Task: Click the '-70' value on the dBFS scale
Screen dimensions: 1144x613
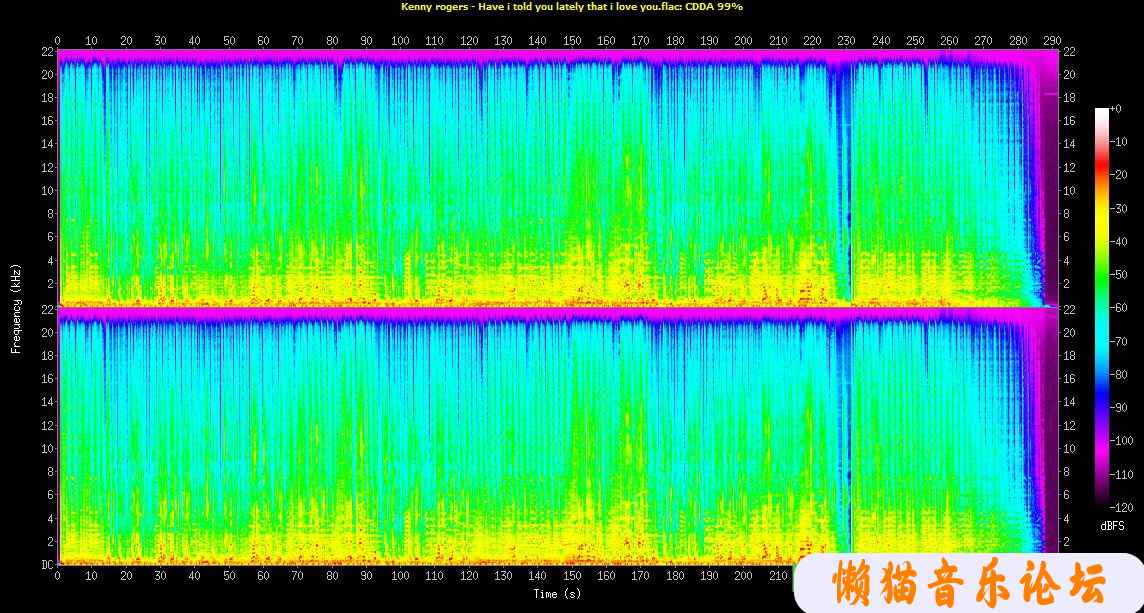Action: tap(1119, 341)
